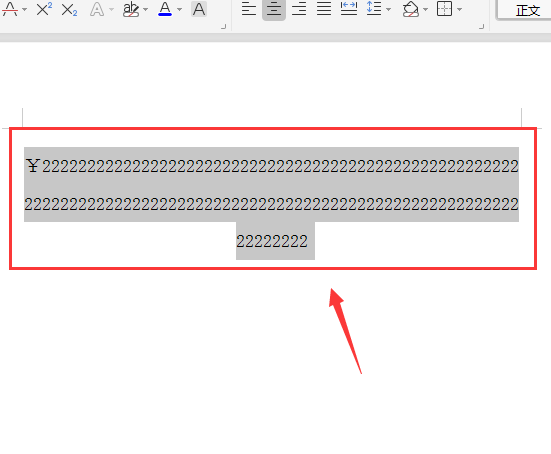
Task: Align text to the right
Action: tap(299, 9)
